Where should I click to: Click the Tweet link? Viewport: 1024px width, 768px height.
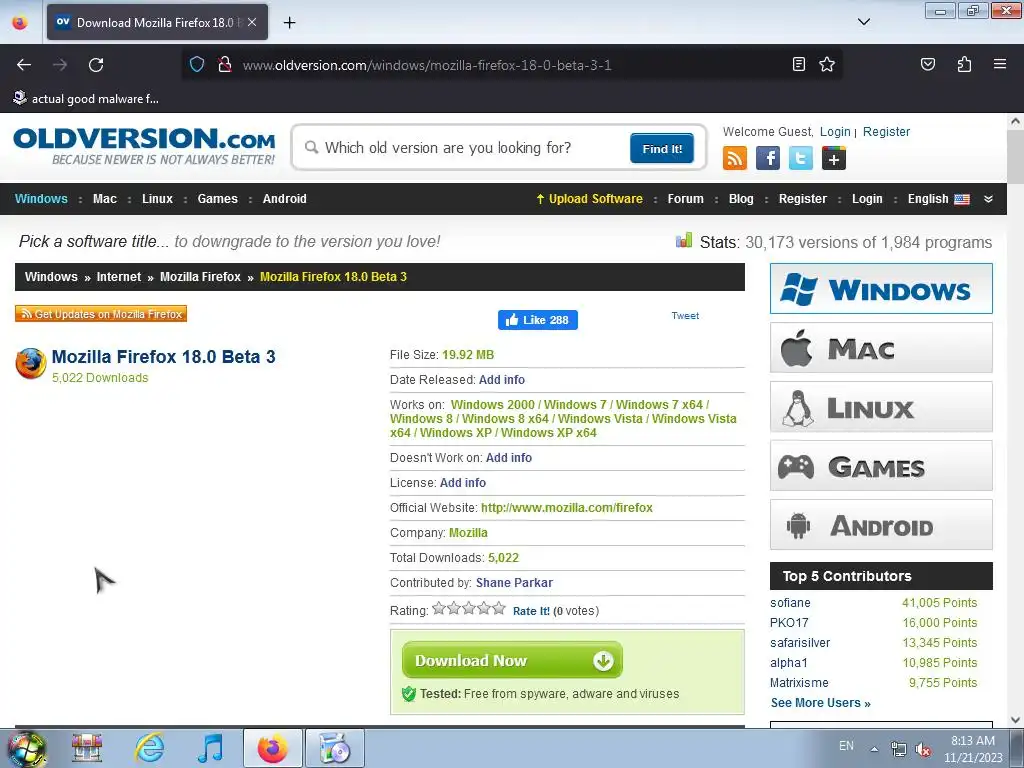(x=685, y=315)
